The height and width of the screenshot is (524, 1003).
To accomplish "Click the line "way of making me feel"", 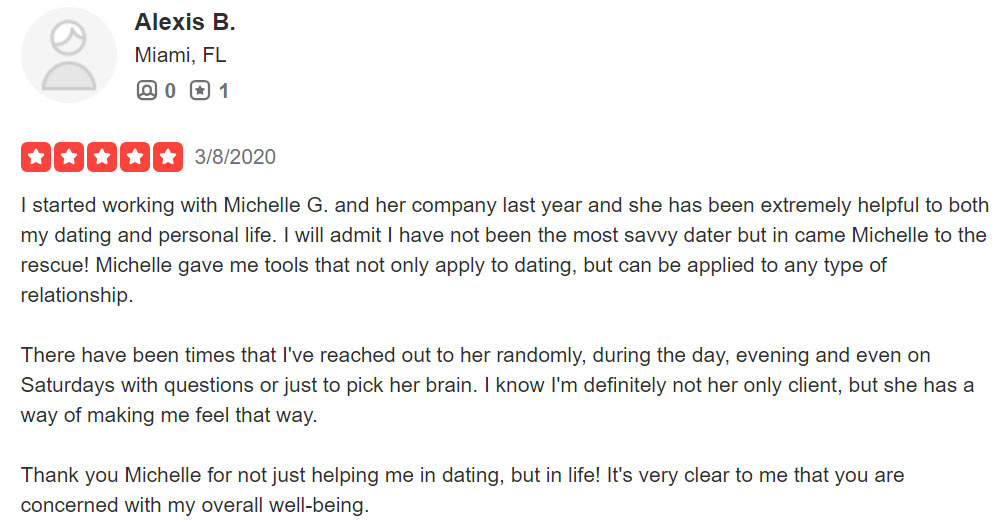I will [x=169, y=415].
